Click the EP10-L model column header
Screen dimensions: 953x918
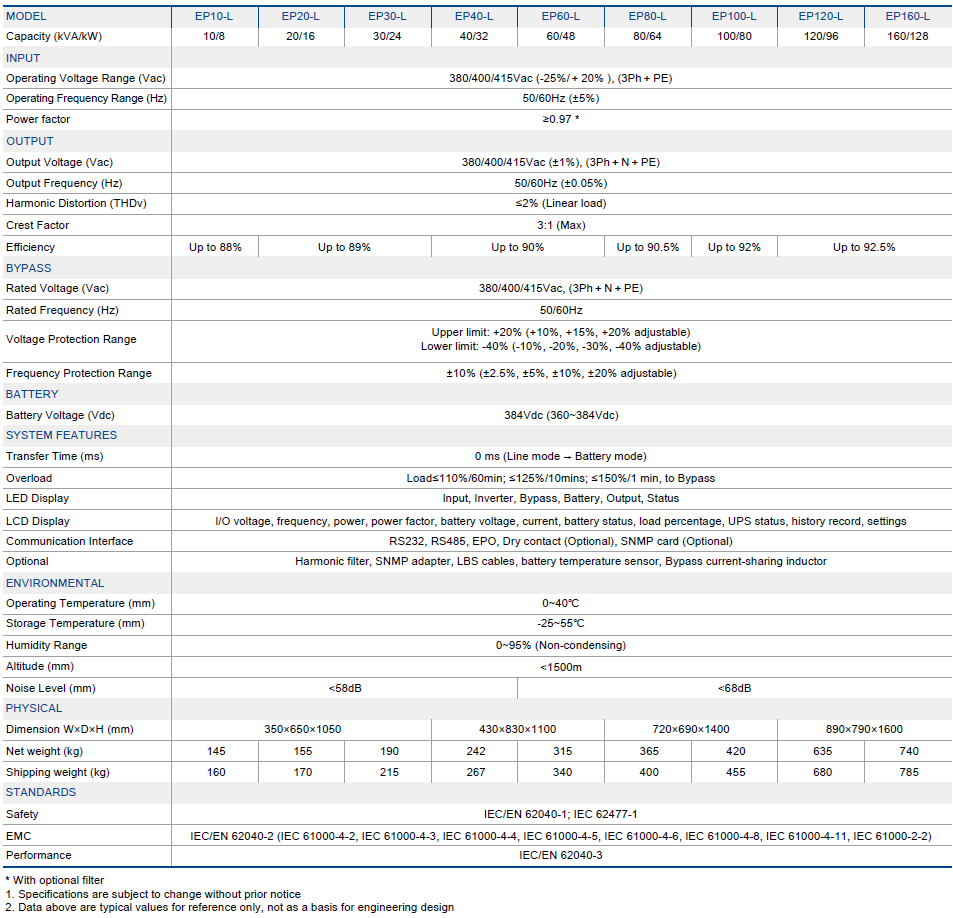[x=215, y=16]
